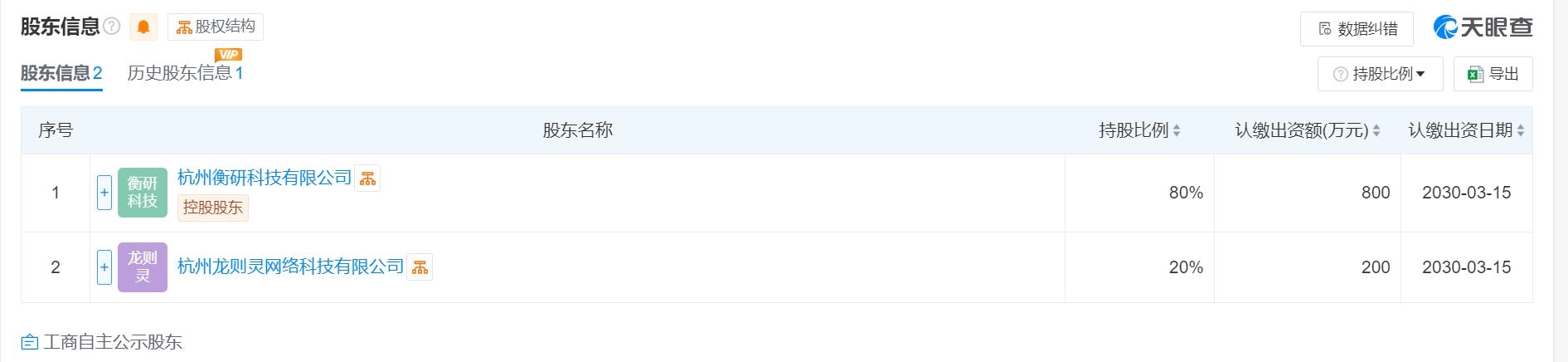Click the orange bell alert icon
The height and width of the screenshot is (362, 1568).
[x=143, y=27]
